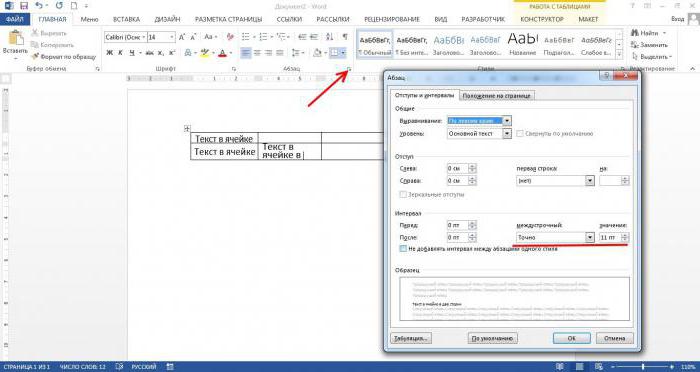Click the table move handle
The height and width of the screenshot is (372, 700).
[187, 129]
